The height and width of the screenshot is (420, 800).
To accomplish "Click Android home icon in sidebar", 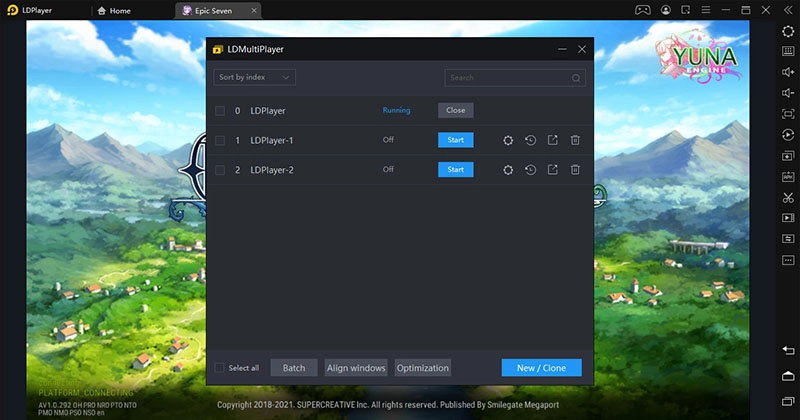I will point(788,376).
